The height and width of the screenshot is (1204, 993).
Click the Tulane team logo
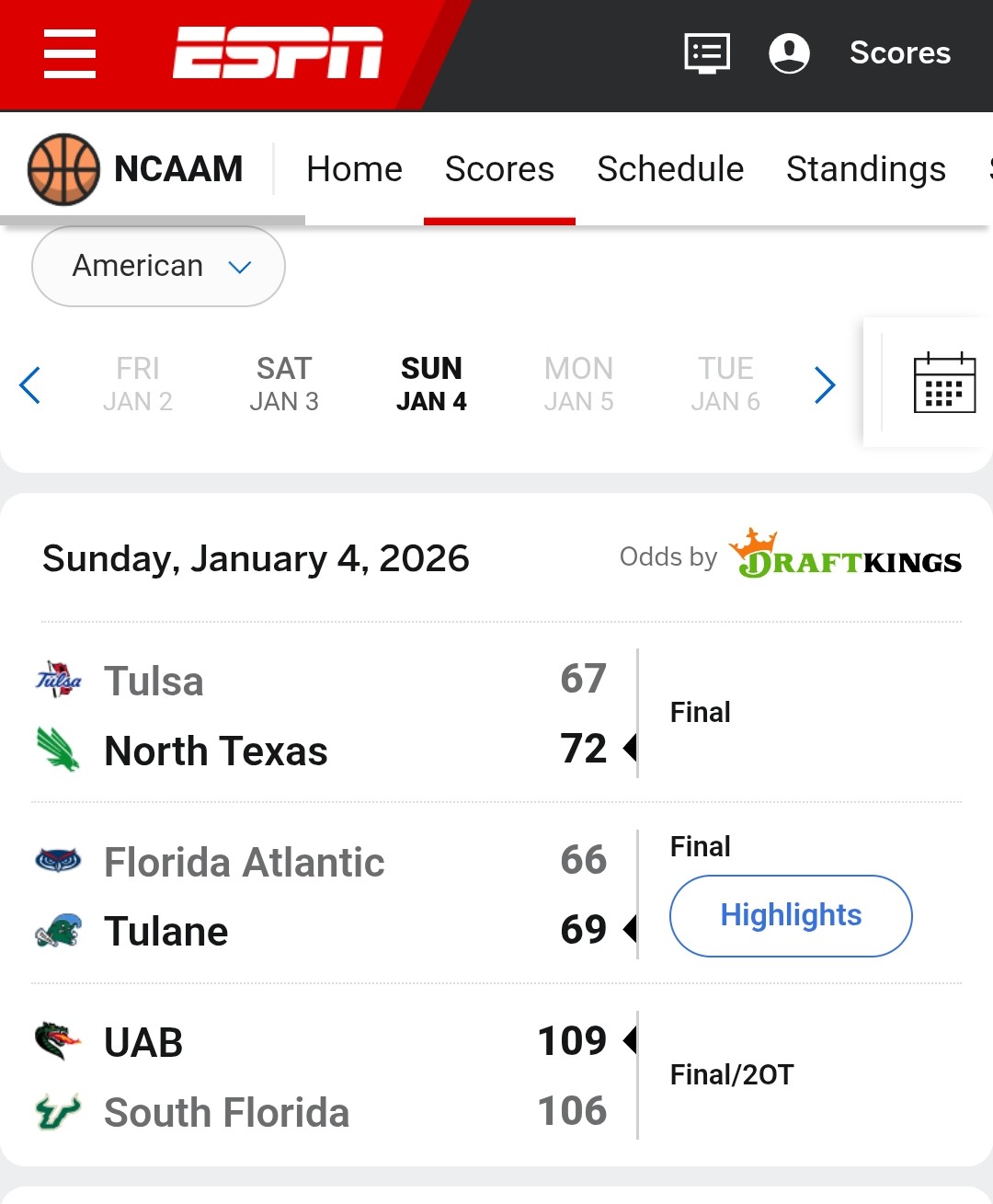click(x=58, y=931)
